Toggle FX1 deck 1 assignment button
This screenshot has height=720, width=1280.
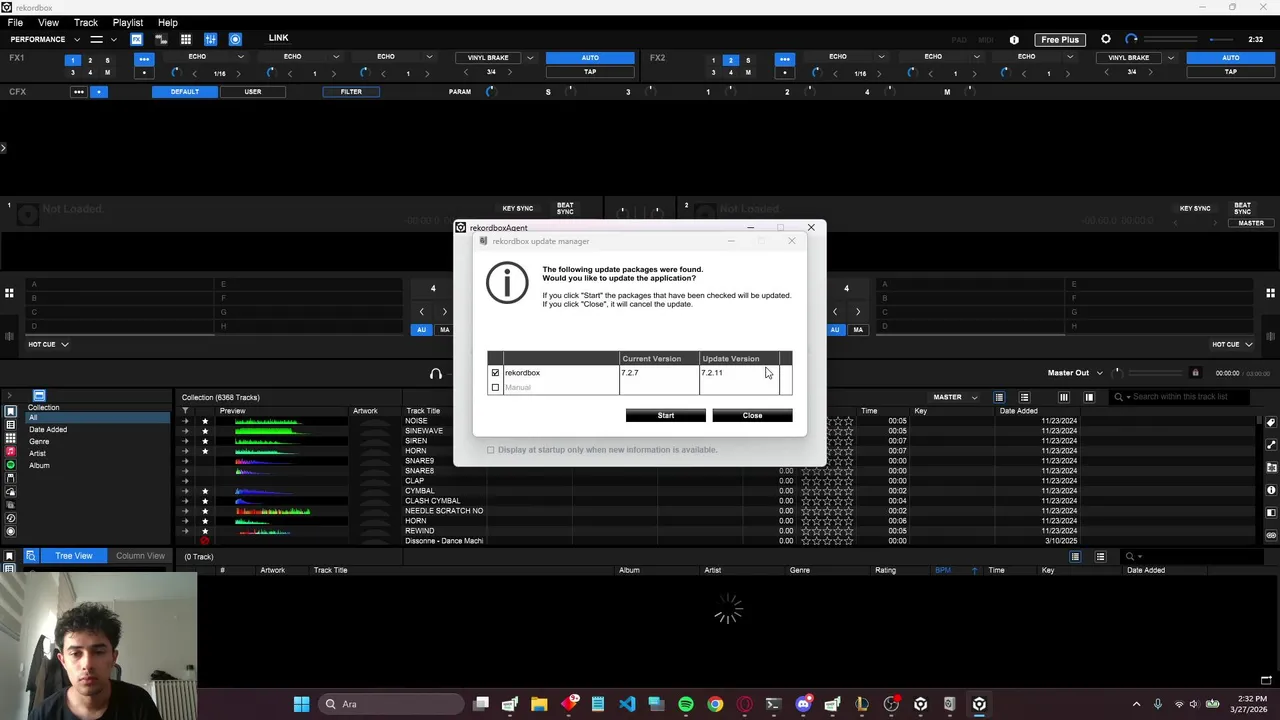point(72,60)
